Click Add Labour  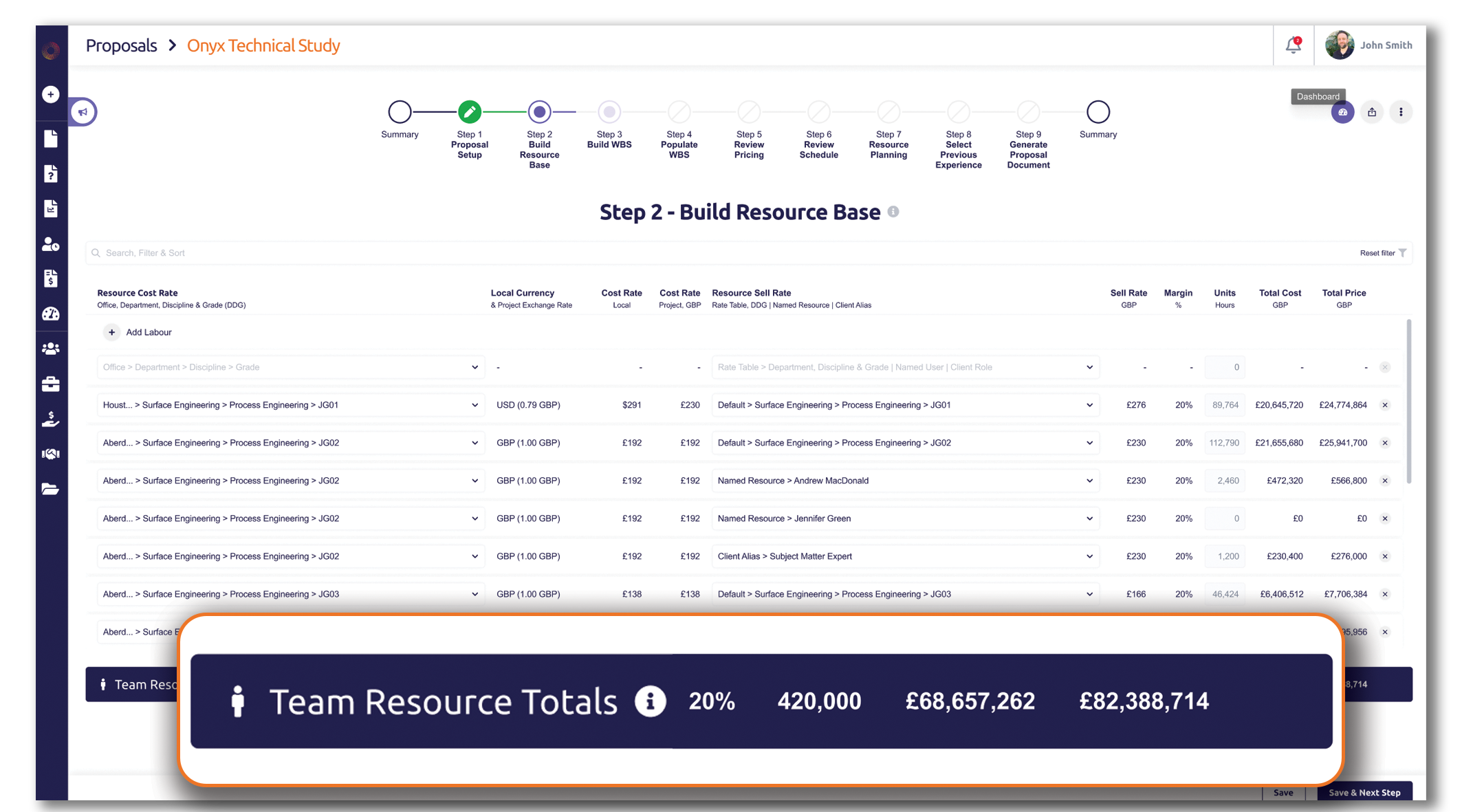pyautogui.click(x=149, y=332)
